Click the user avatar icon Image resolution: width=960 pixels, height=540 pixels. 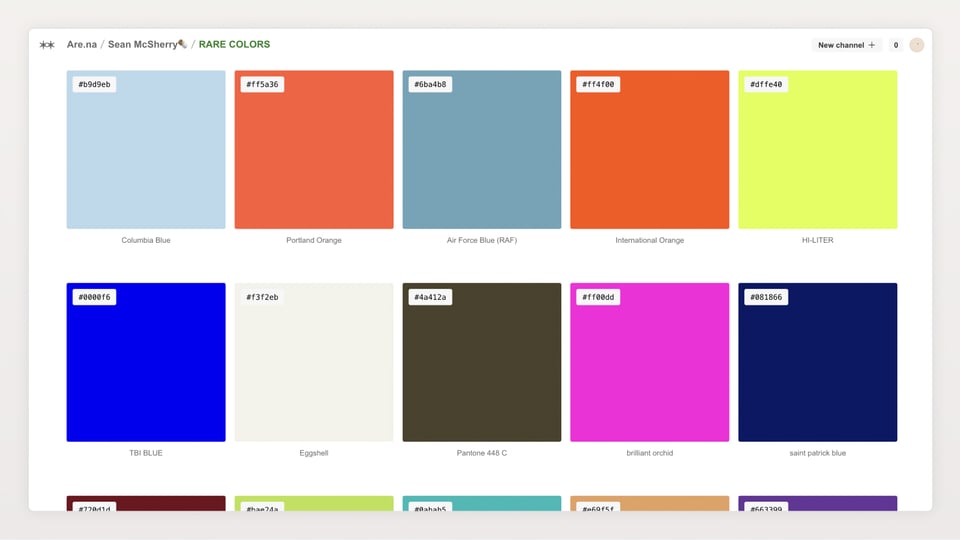[916, 45]
